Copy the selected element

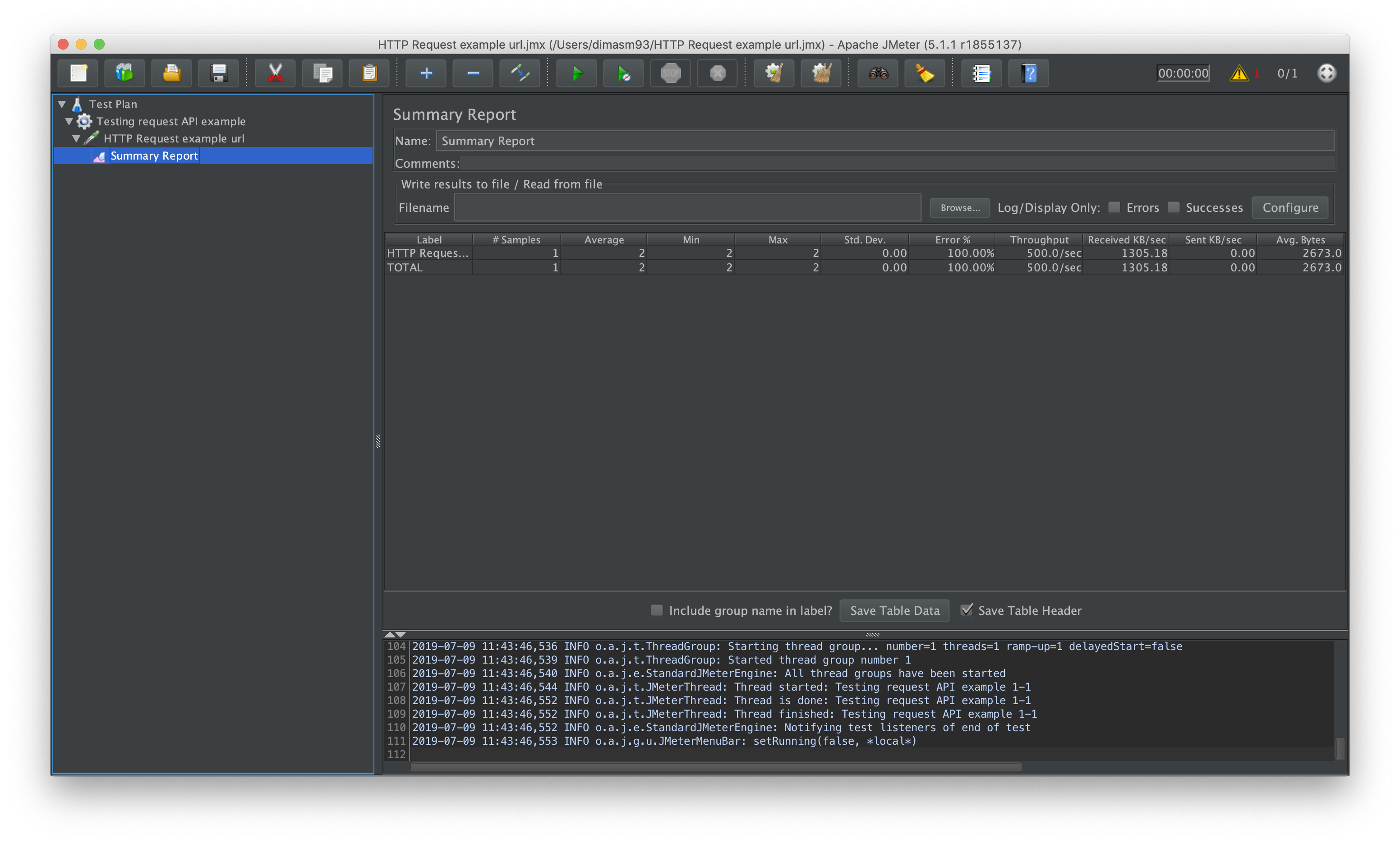click(322, 73)
